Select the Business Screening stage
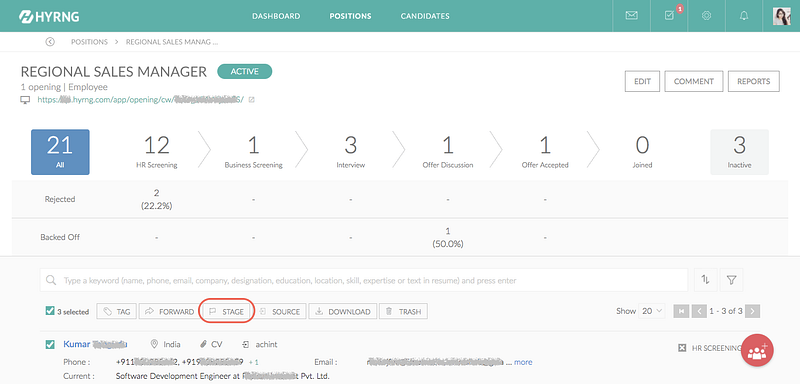 click(x=254, y=152)
